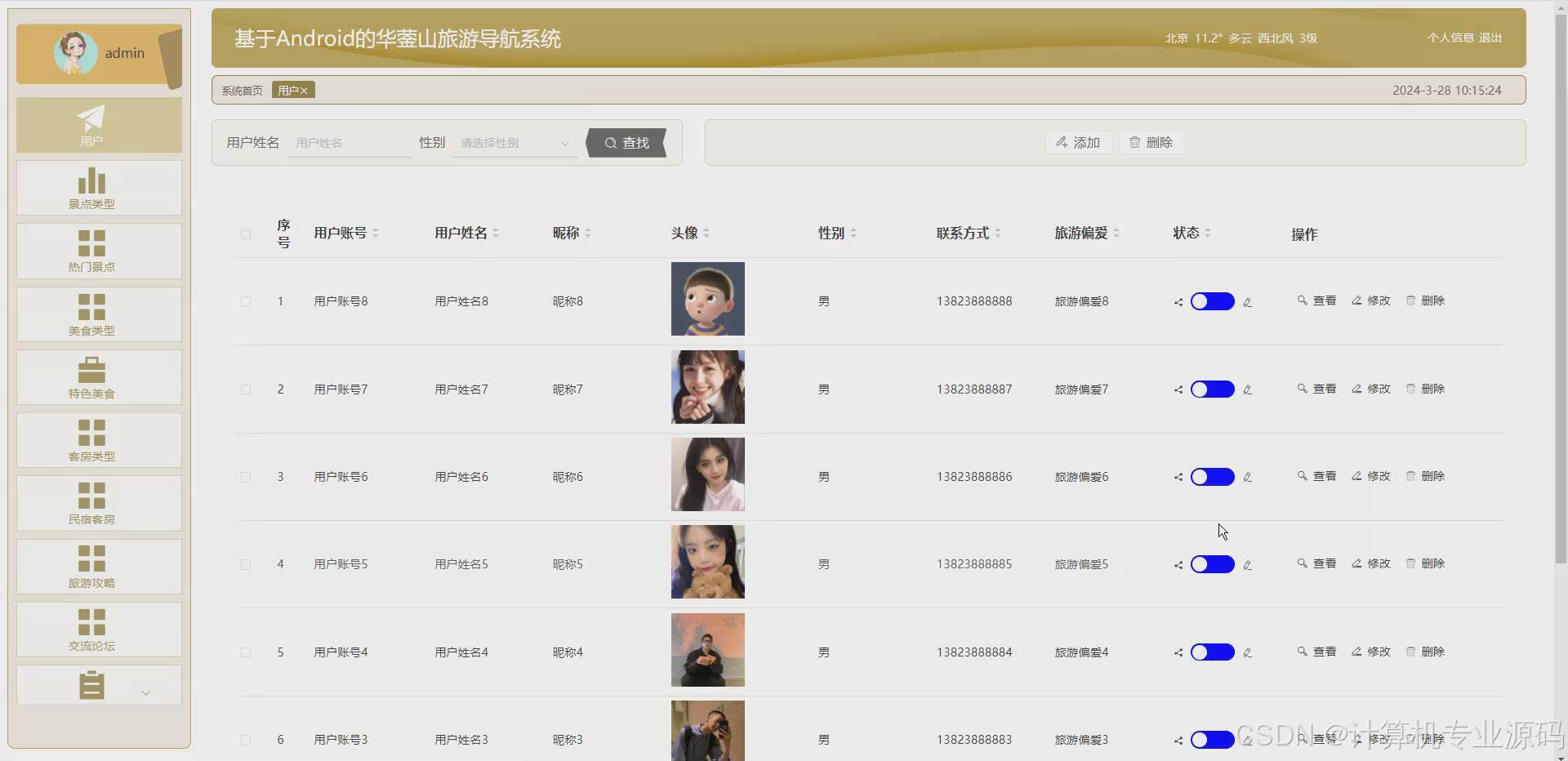Check the row checkbox for 用户账号7
1568x761 pixels.
pyautogui.click(x=245, y=389)
